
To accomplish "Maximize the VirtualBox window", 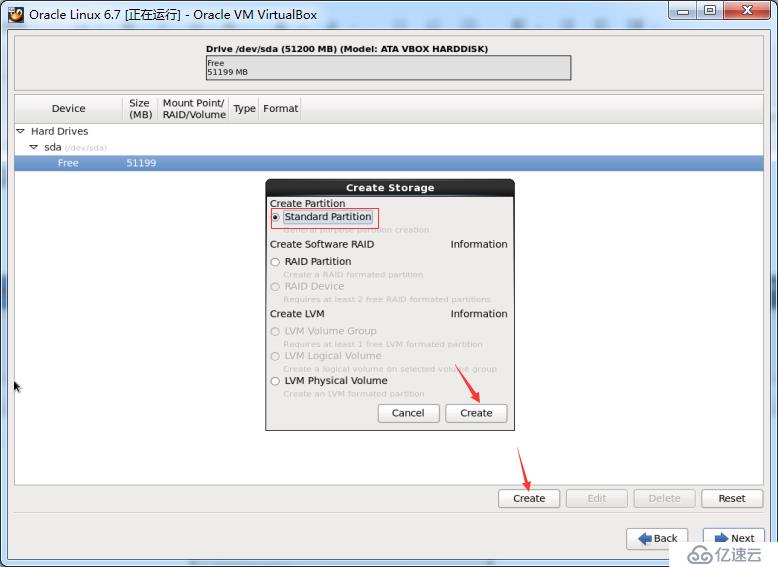I will coord(710,10).
